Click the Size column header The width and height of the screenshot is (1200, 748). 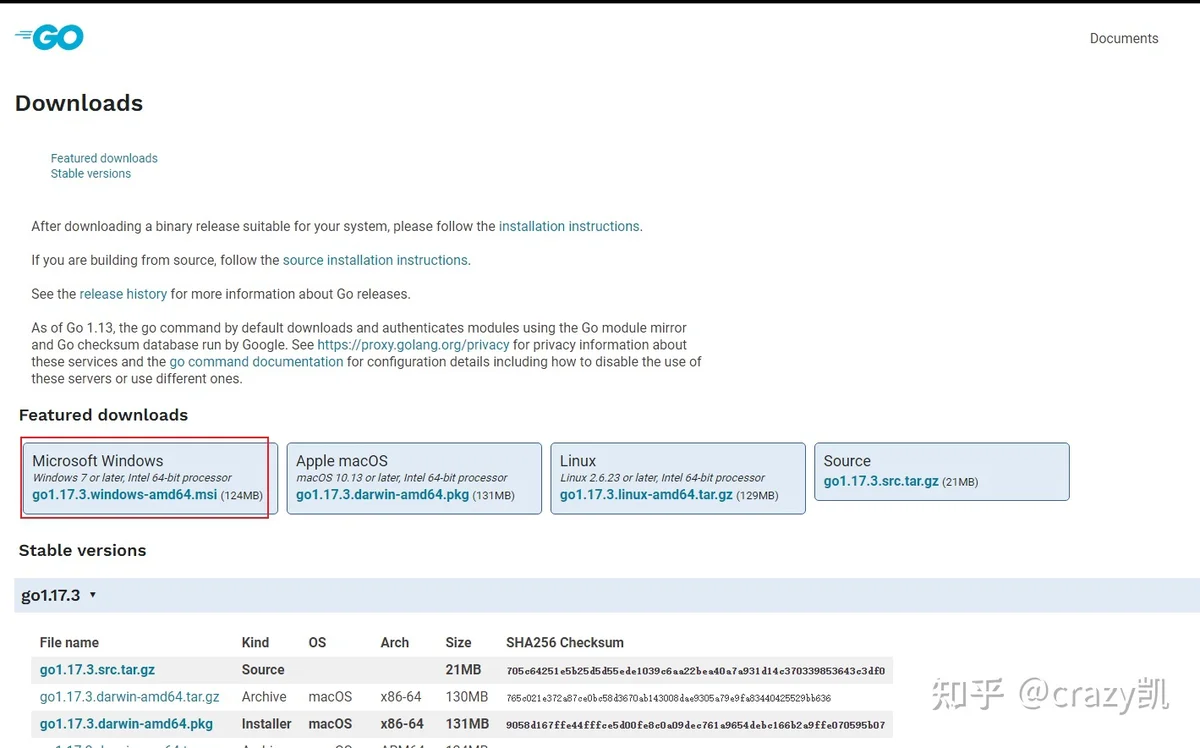pos(458,643)
